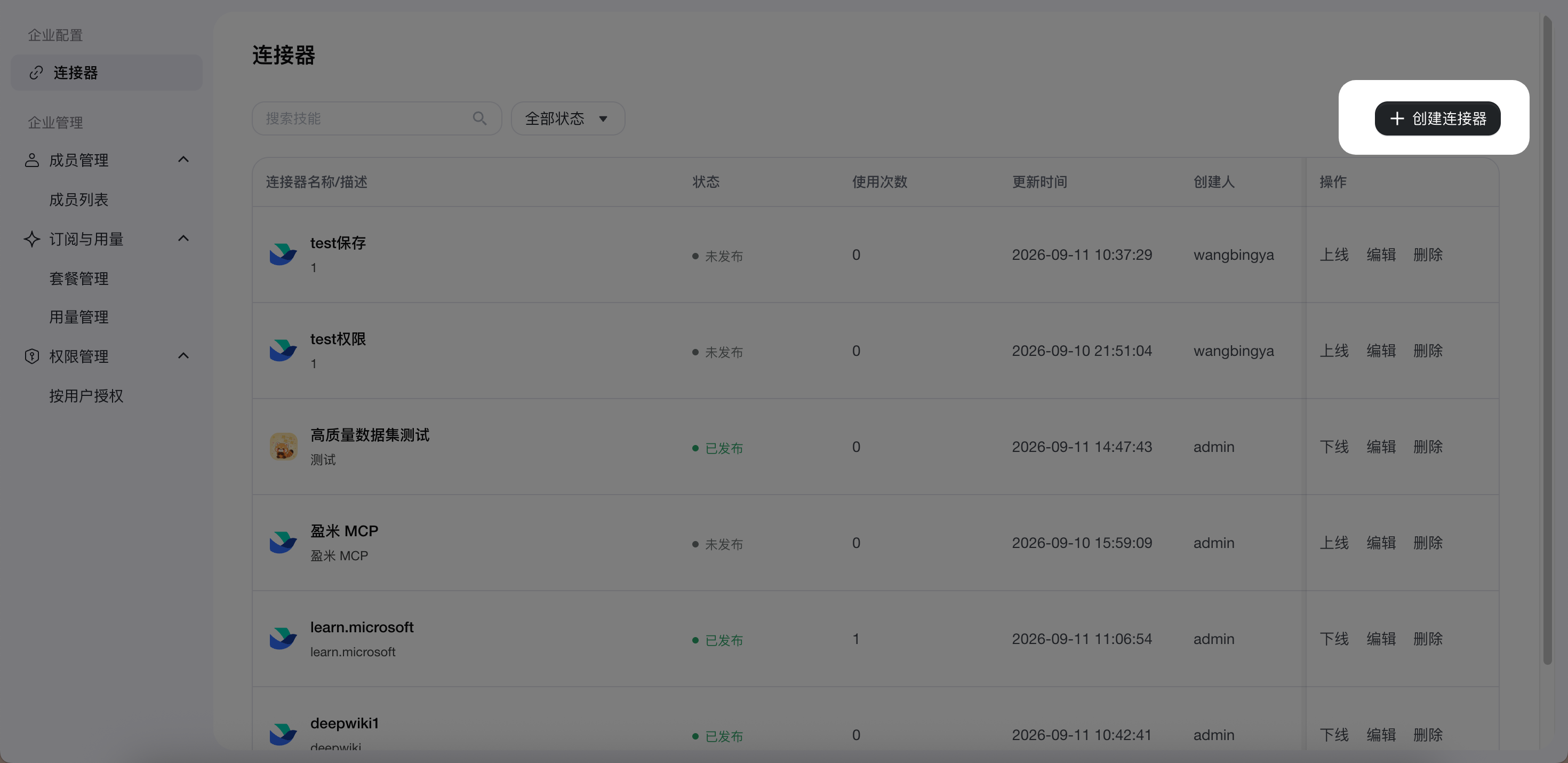This screenshot has height=763, width=1568.
Task: Click 删除 for test保存
Action: (1427, 255)
